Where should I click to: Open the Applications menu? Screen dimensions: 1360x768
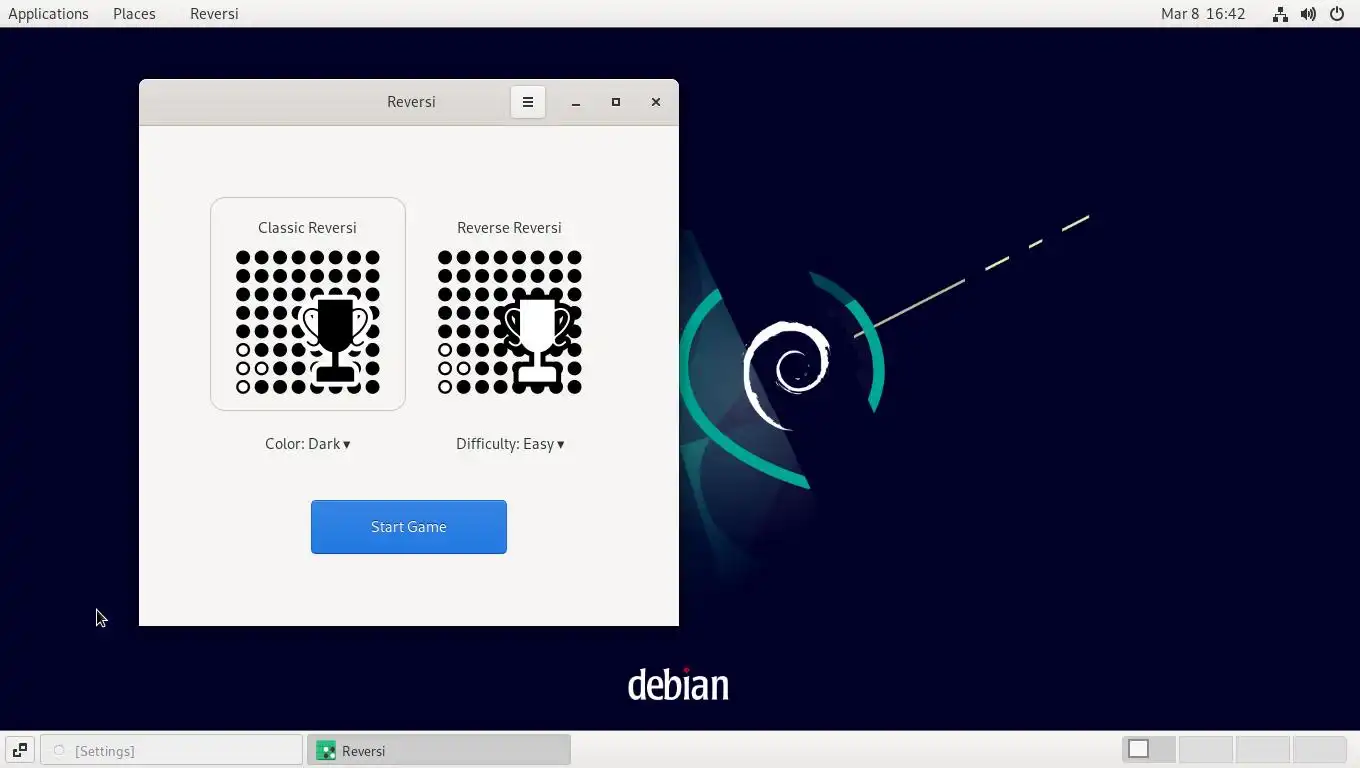[x=48, y=14]
